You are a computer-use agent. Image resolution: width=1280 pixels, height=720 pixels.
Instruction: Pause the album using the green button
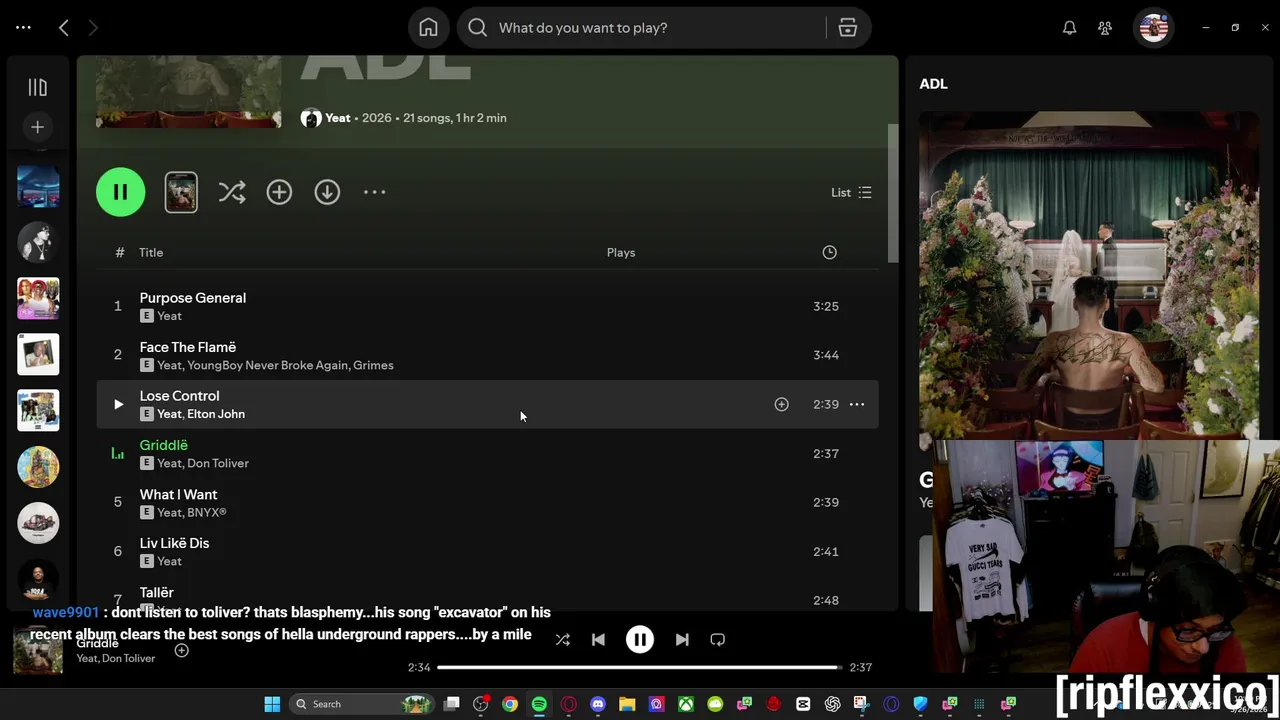tap(120, 192)
